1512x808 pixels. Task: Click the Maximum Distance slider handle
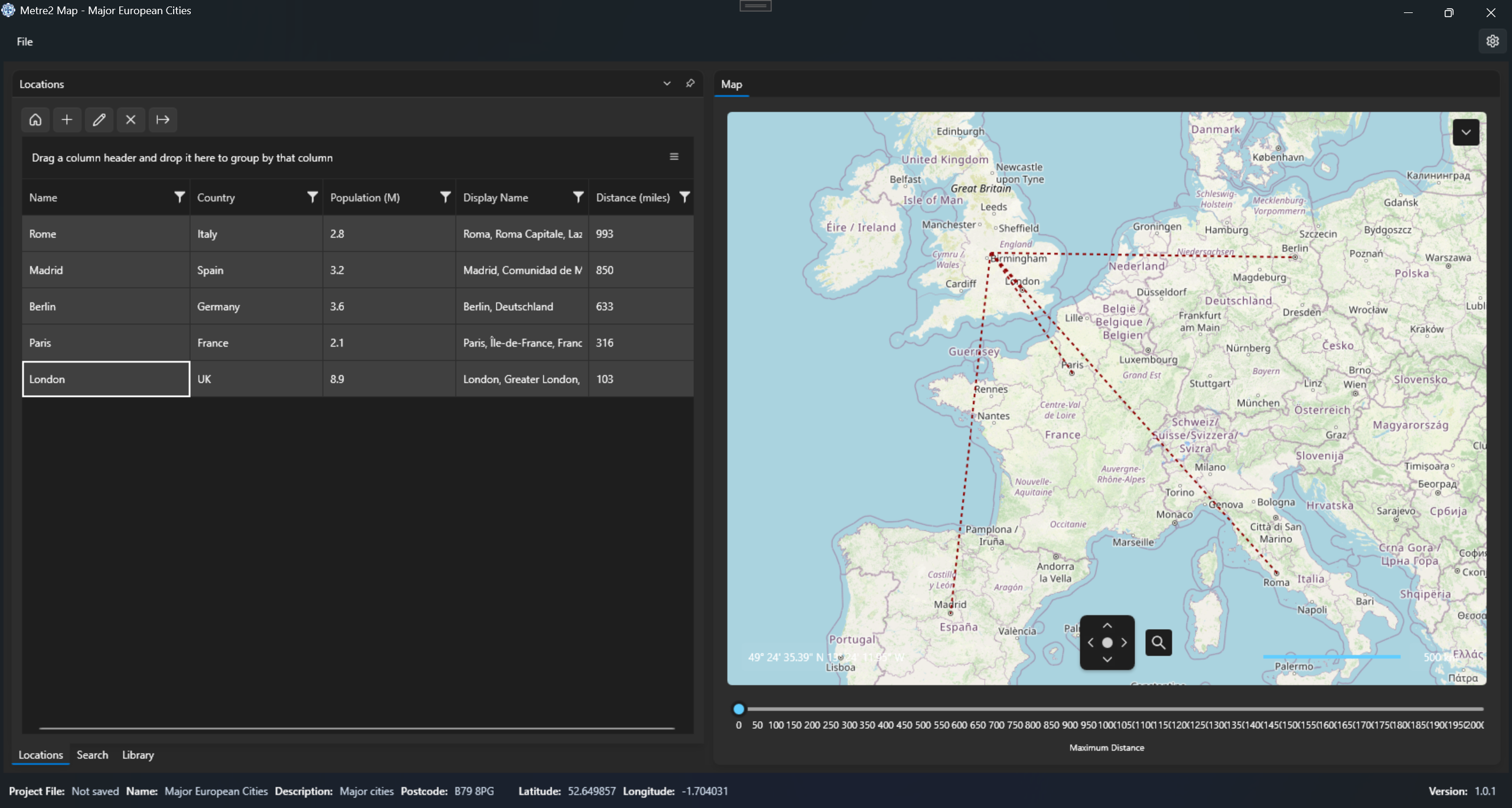coord(738,709)
